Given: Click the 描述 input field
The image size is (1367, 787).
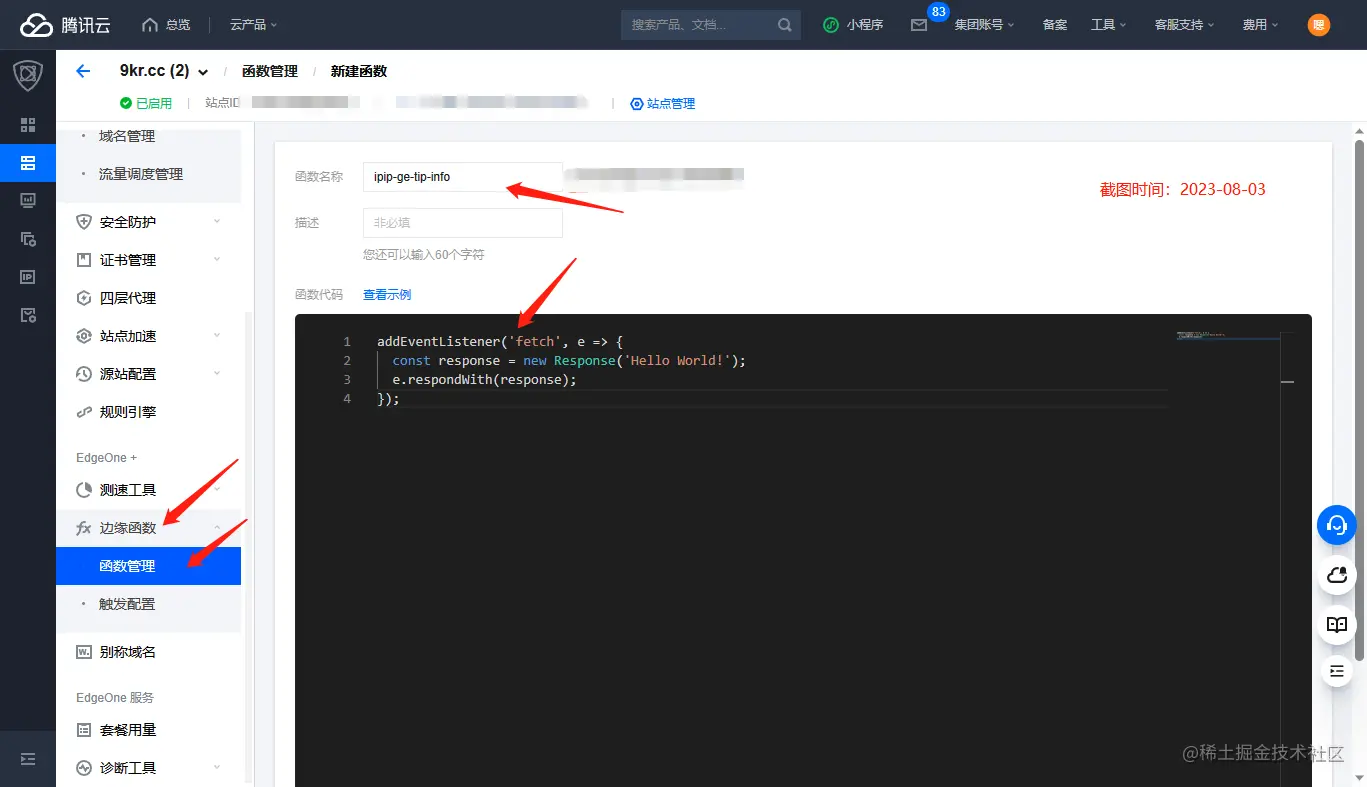Looking at the screenshot, I should [x=463, y=223].
